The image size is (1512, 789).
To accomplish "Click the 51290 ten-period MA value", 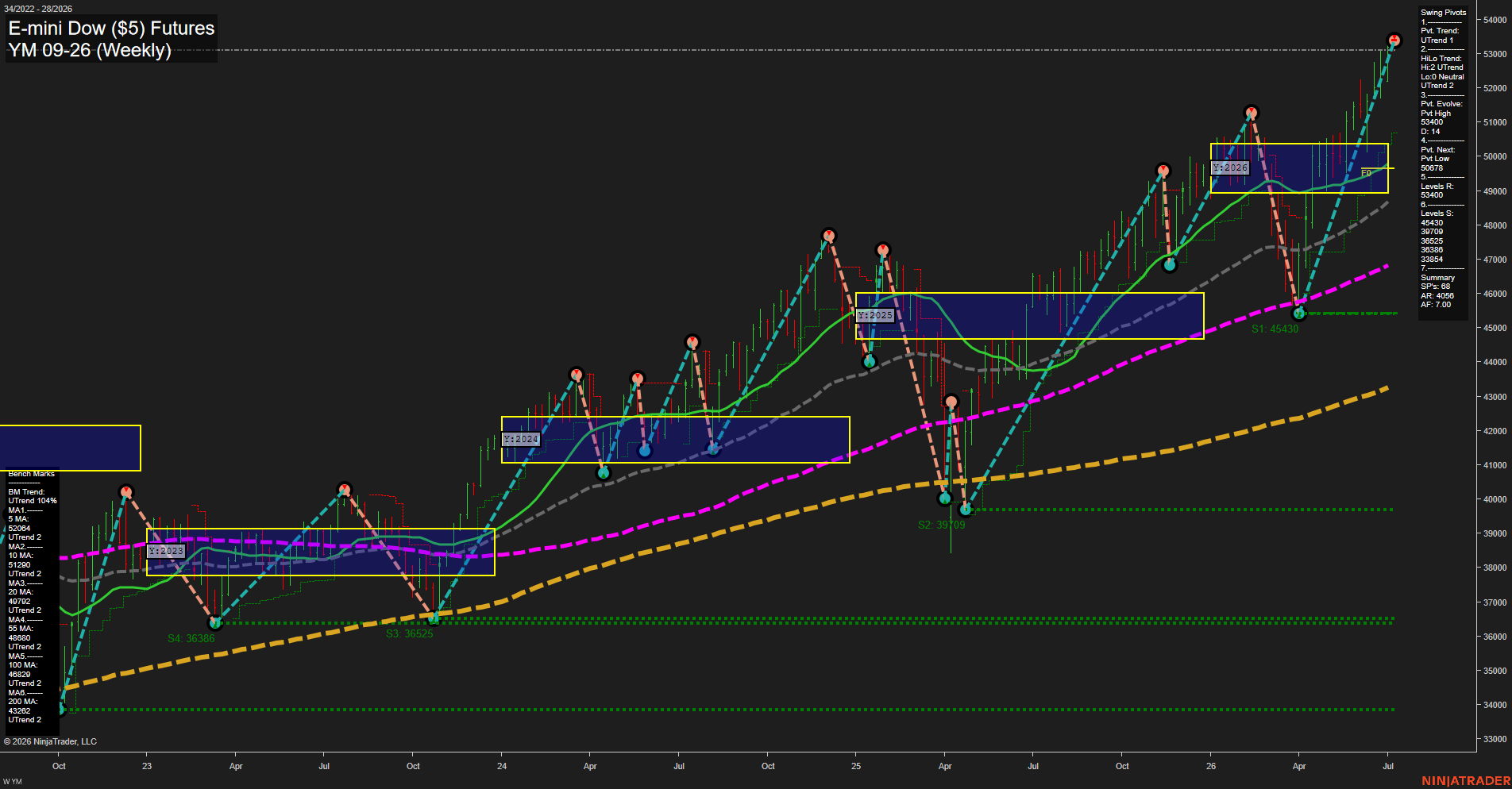I will tap(19, 565).
